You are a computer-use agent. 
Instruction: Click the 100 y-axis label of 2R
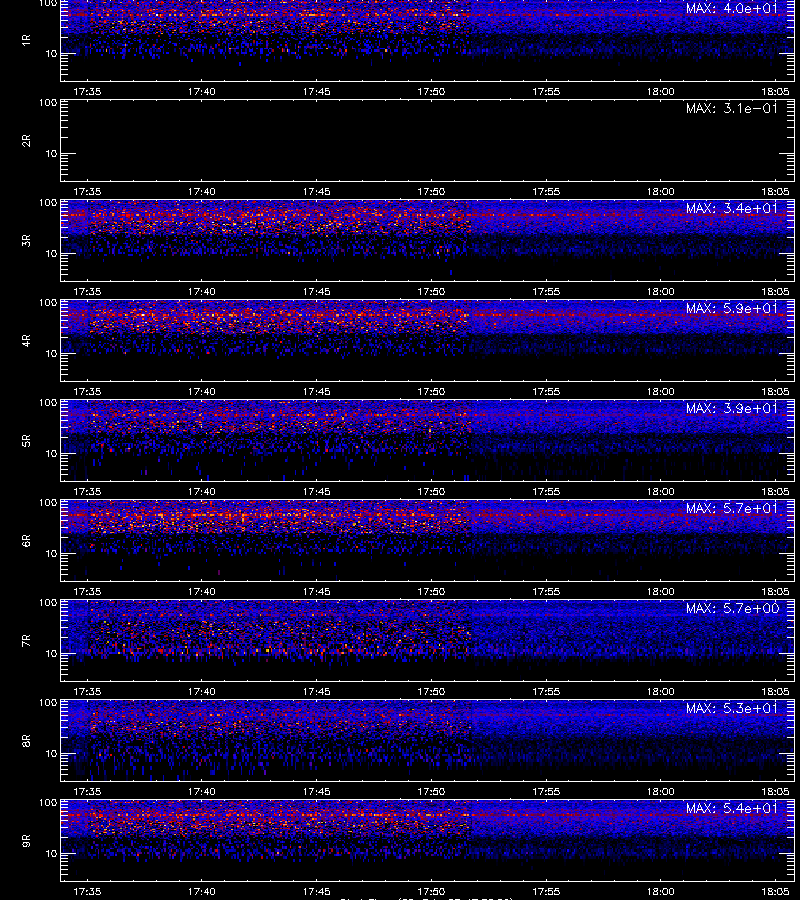click(48, 103)
